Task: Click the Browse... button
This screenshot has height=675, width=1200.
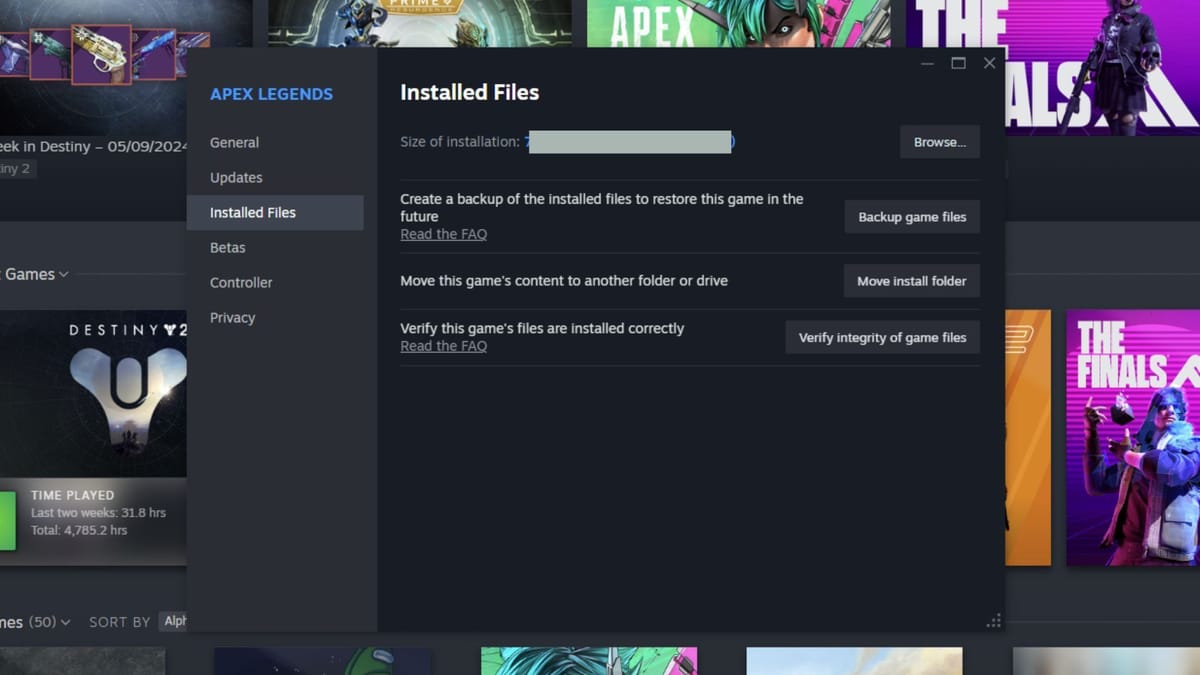Action: [939, 142]
